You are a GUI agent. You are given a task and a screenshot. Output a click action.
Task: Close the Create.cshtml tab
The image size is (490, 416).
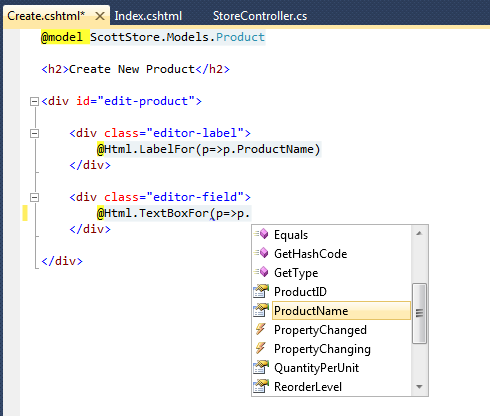tap(100, 16)
